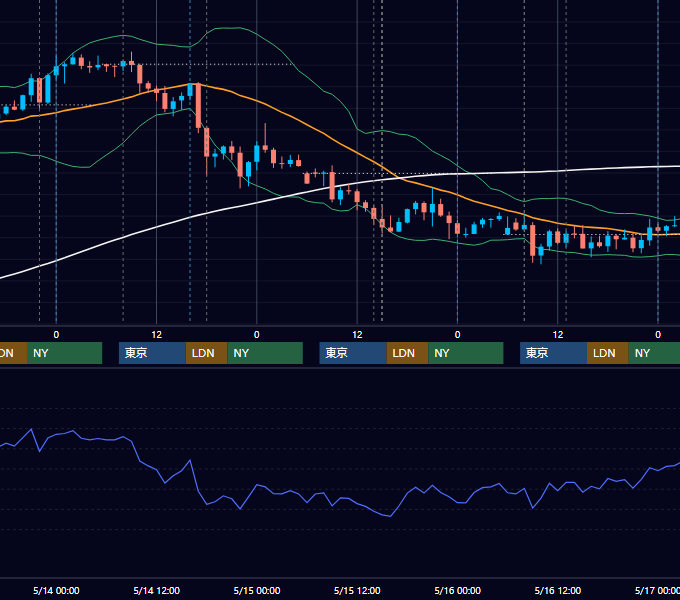Click hour label 12 above 5/15 12:00
This screenshot has height=600, width=680.
coord(357,335)
